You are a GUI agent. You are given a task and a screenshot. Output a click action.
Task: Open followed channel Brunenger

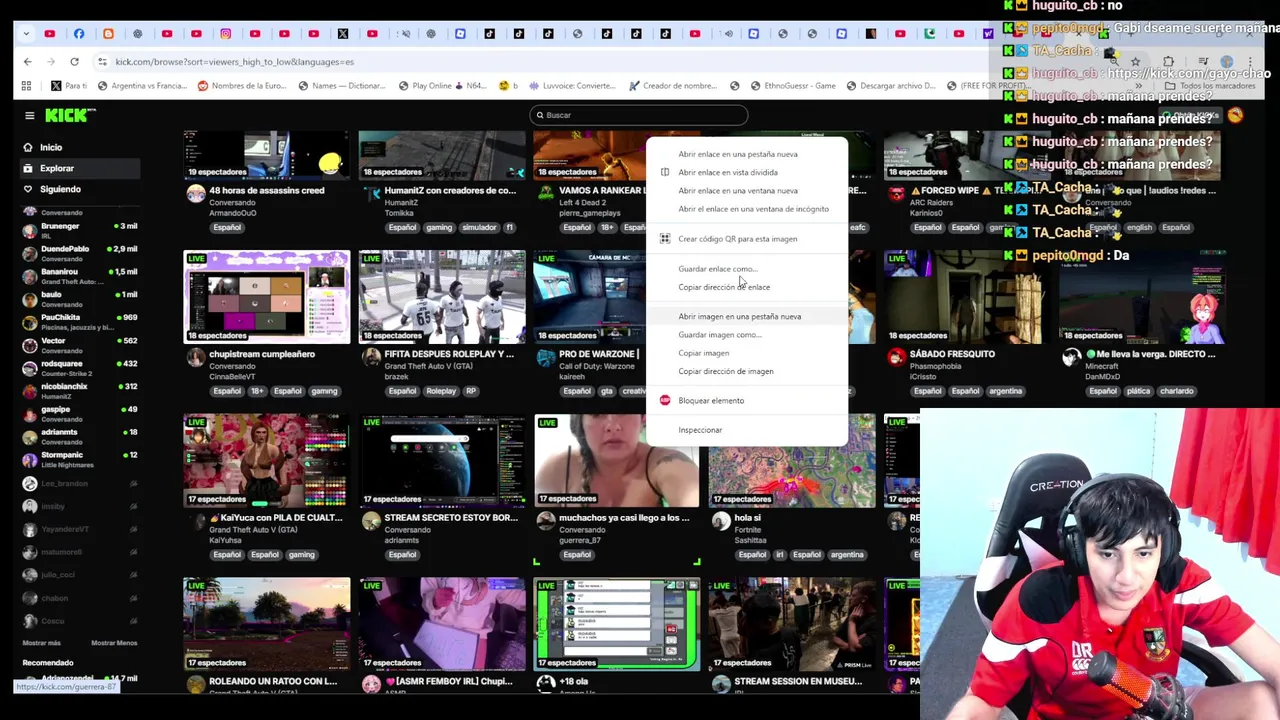click(80, 230)
